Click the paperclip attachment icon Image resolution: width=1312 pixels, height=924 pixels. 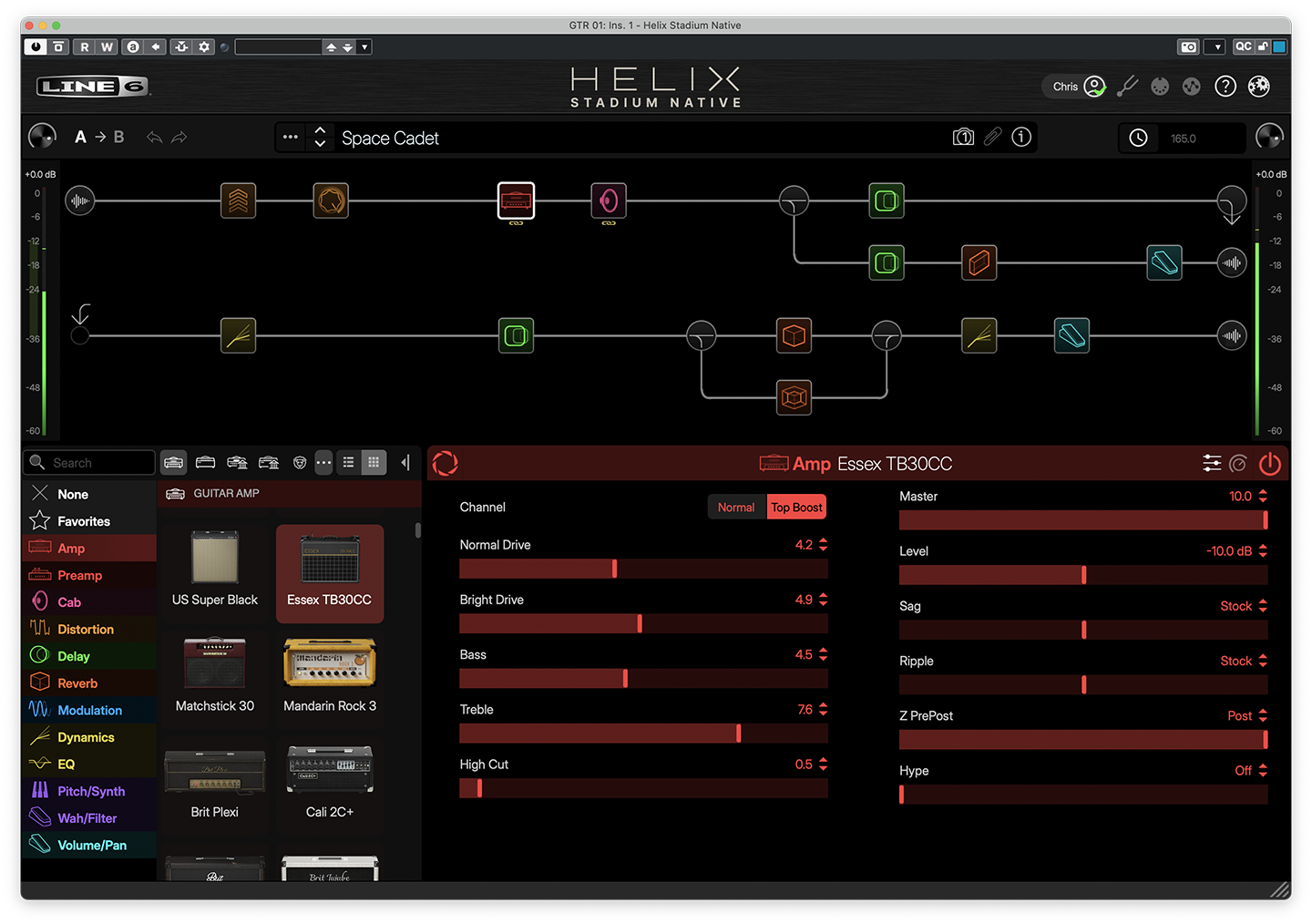[x=993, y=137]
